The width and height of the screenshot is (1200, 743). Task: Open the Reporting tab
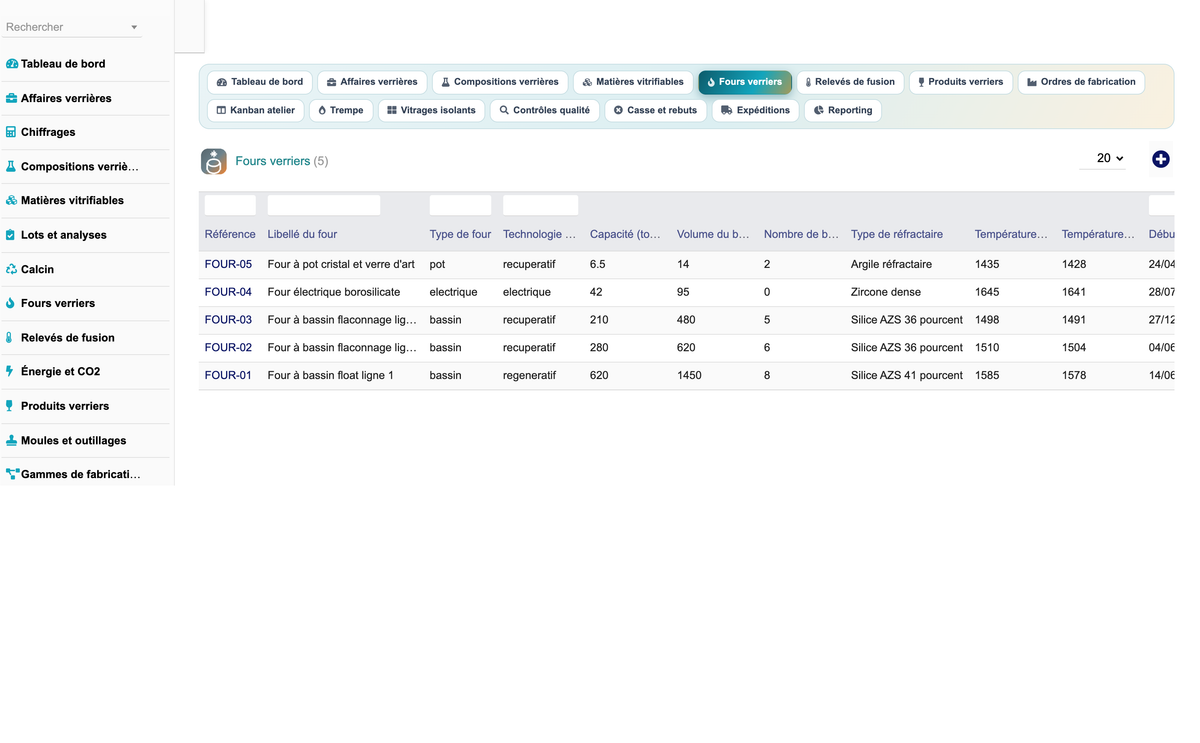[843, 110]
